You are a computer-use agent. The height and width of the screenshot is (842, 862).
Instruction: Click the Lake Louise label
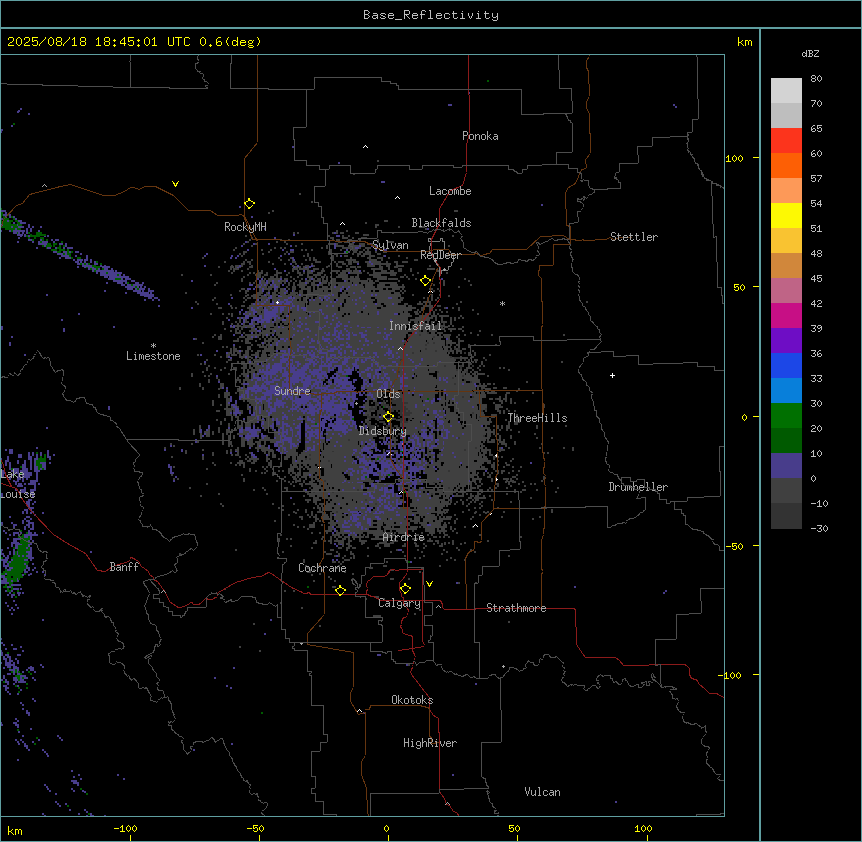pyautogui.click(x=18, y=484)
